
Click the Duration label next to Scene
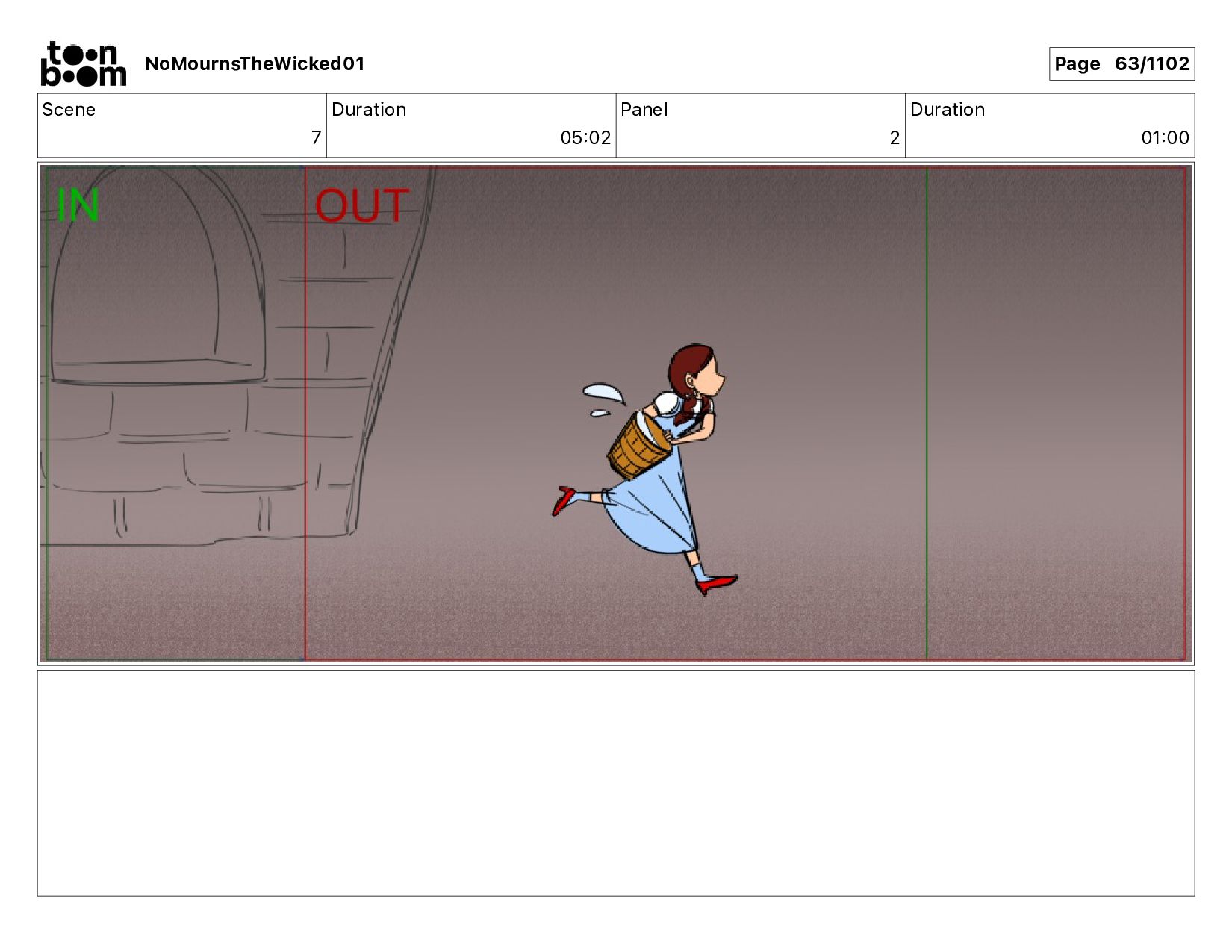tap(369, 110)
